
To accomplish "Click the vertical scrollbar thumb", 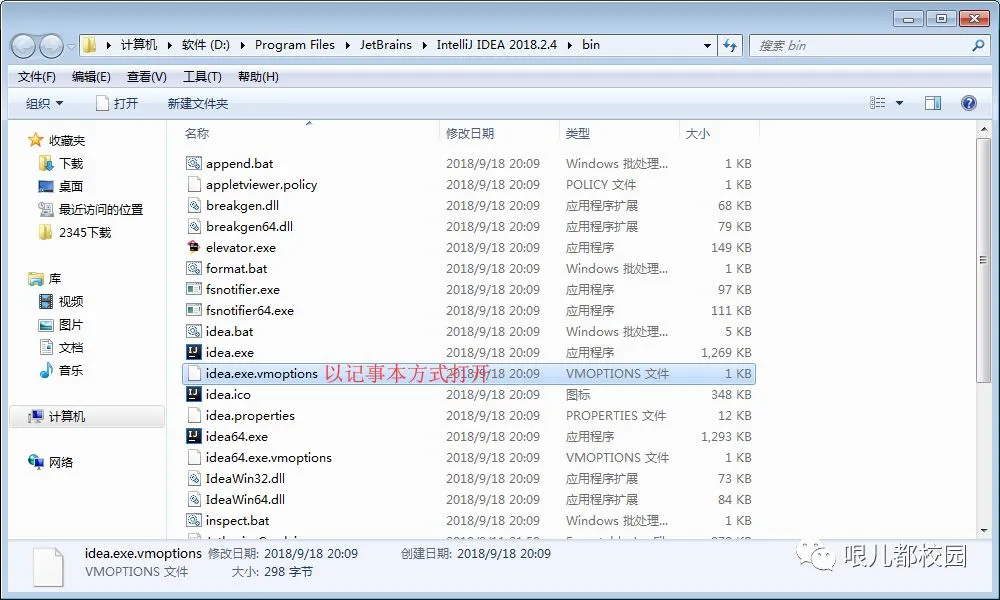I will pos(983,260).
